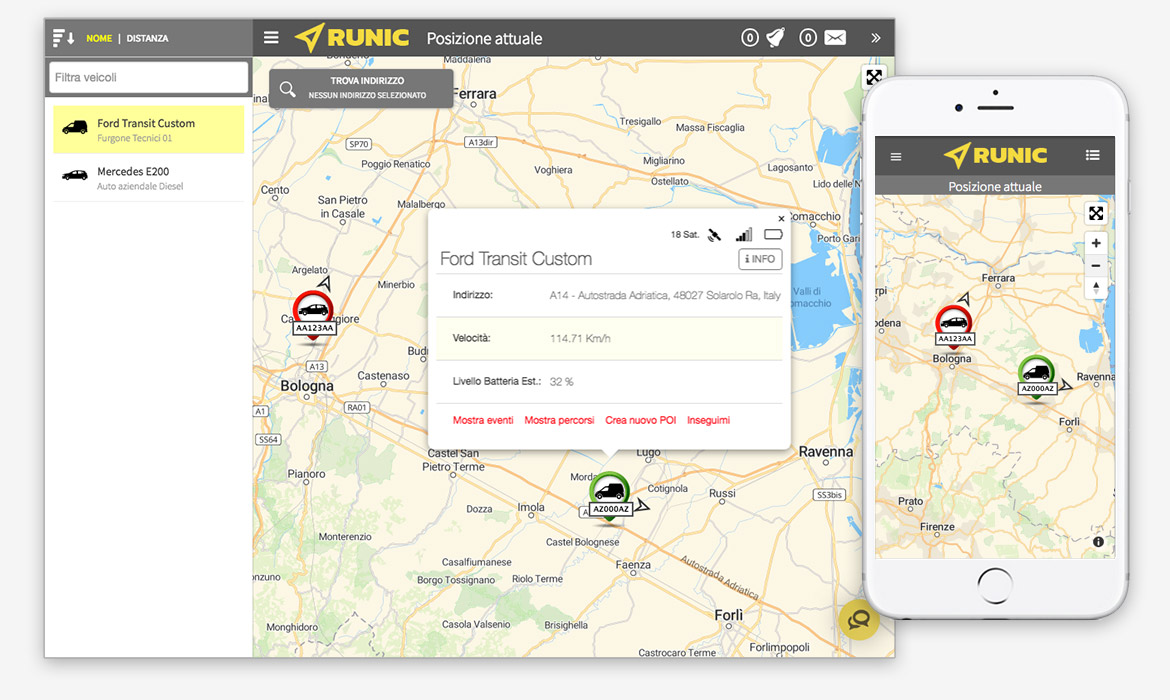Click the signal strength bars icon
This screenshot has height=700, width=1170.
click(x=744, y=235)
